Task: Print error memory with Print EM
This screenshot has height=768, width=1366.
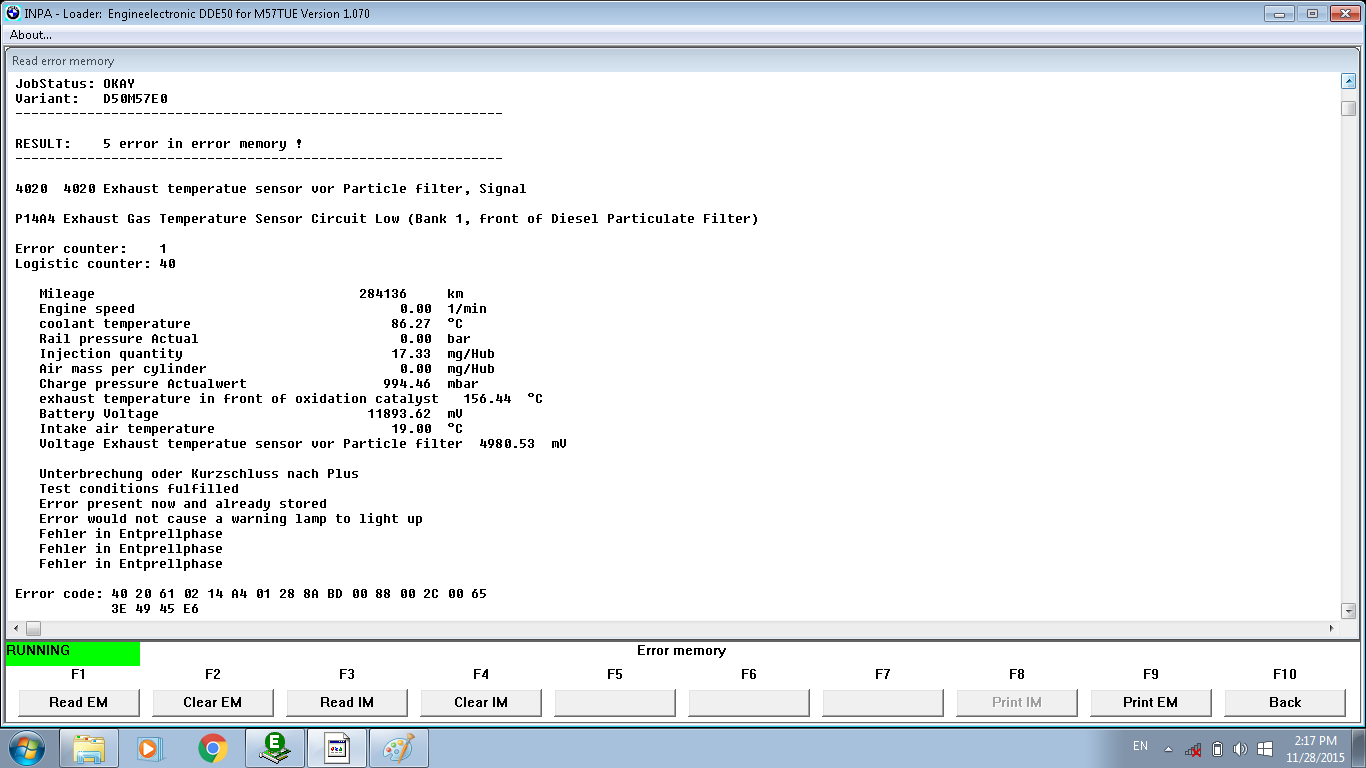Action: coord(1150,702)
